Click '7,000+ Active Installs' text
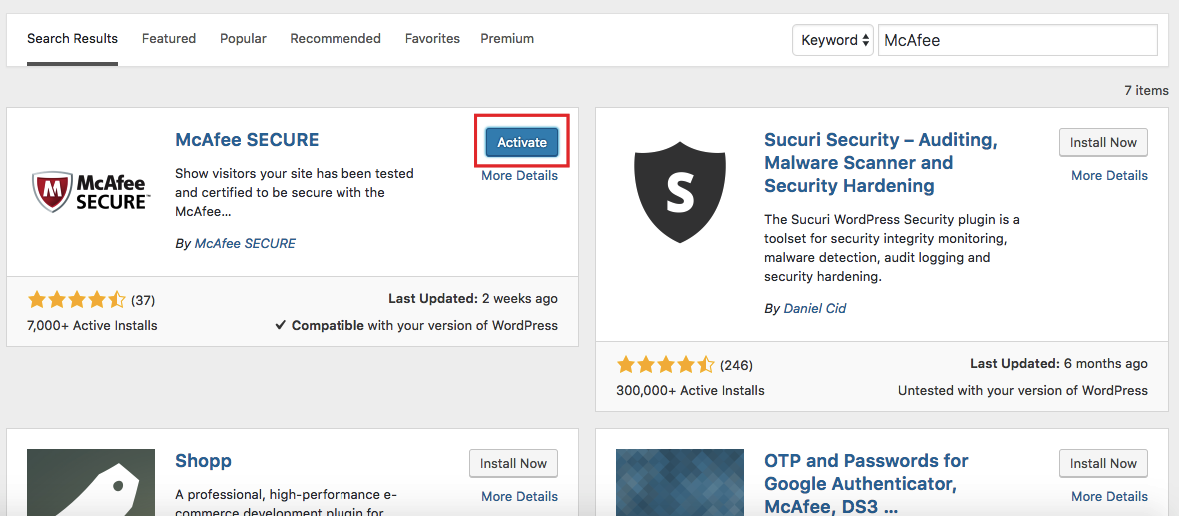 [x=92, y=326]
